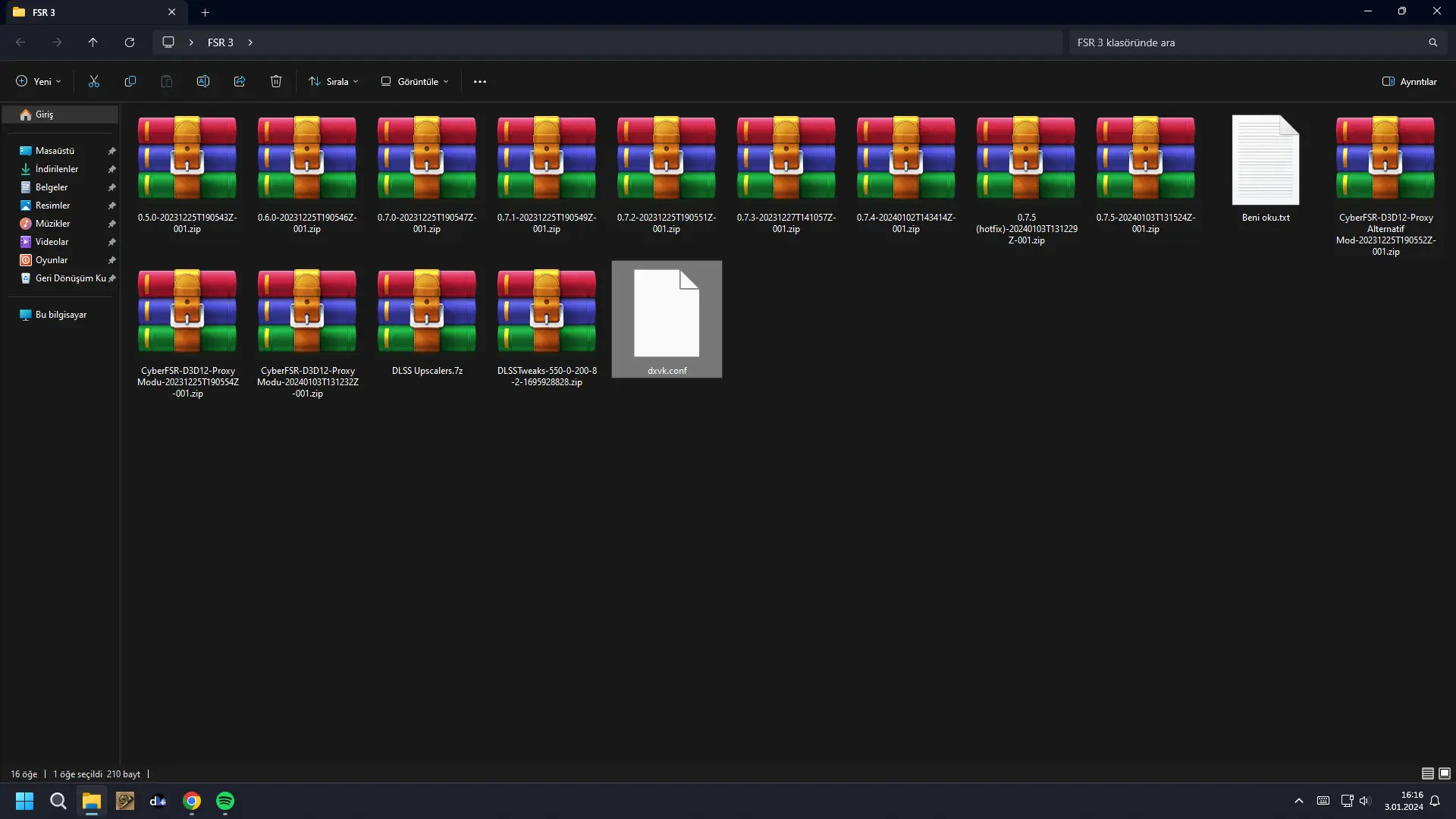Select 0.5.0-20231225T190543Z-001.zip archive

tap(187, 175)
